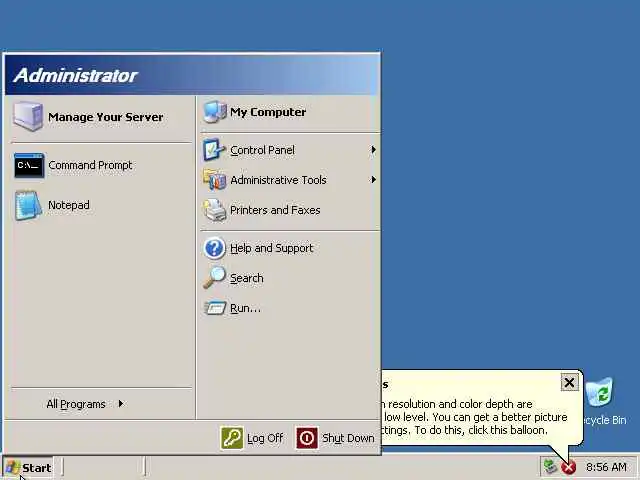Viewport: 640px width, 480px height.
Task: Launch Command Prompt from its black icon
Action: click(29, 165)
